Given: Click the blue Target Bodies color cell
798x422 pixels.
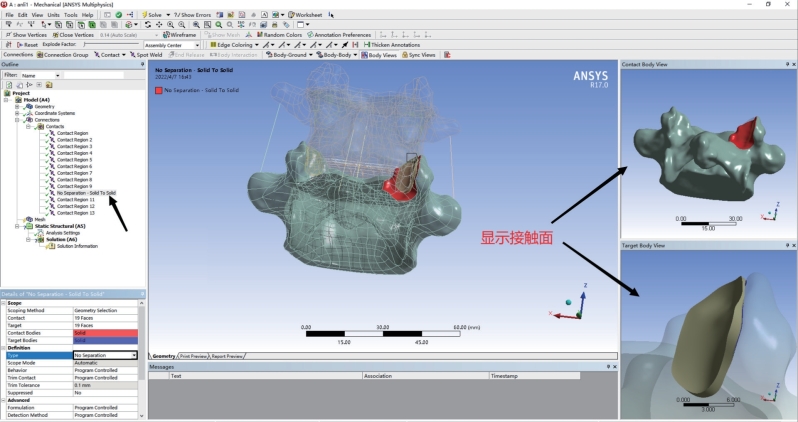Looking at the screenshot, I should coord(105,340).
